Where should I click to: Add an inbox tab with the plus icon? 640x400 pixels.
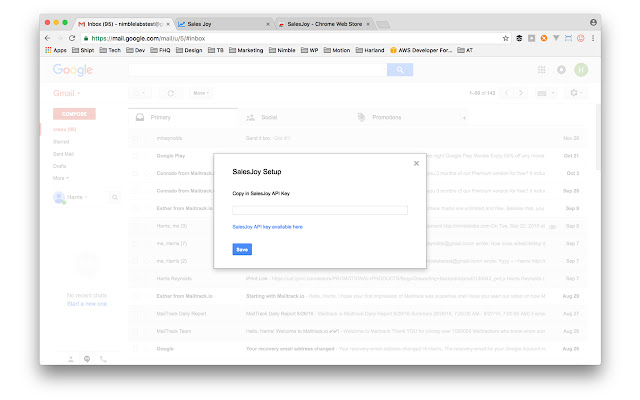point(464,118)
